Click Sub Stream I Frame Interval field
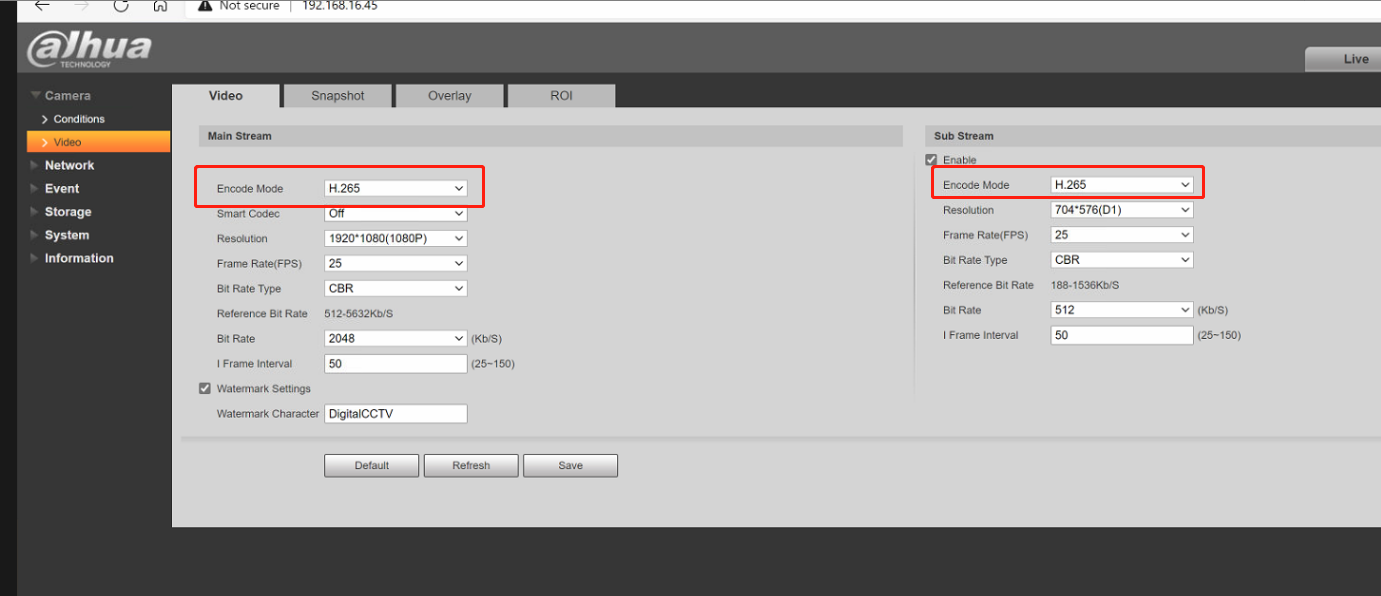The height and width of the screenshot is (596, 1381). (1122, 335)
